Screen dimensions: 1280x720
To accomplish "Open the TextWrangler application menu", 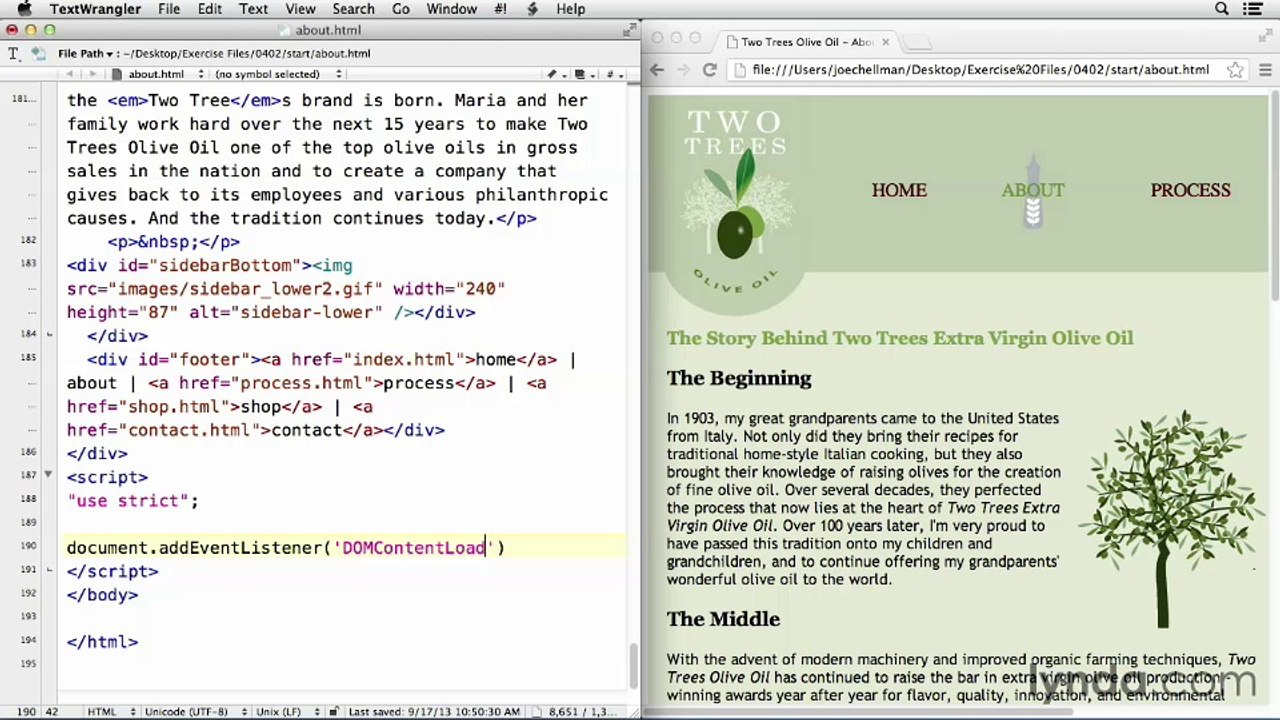I will 95,9.
